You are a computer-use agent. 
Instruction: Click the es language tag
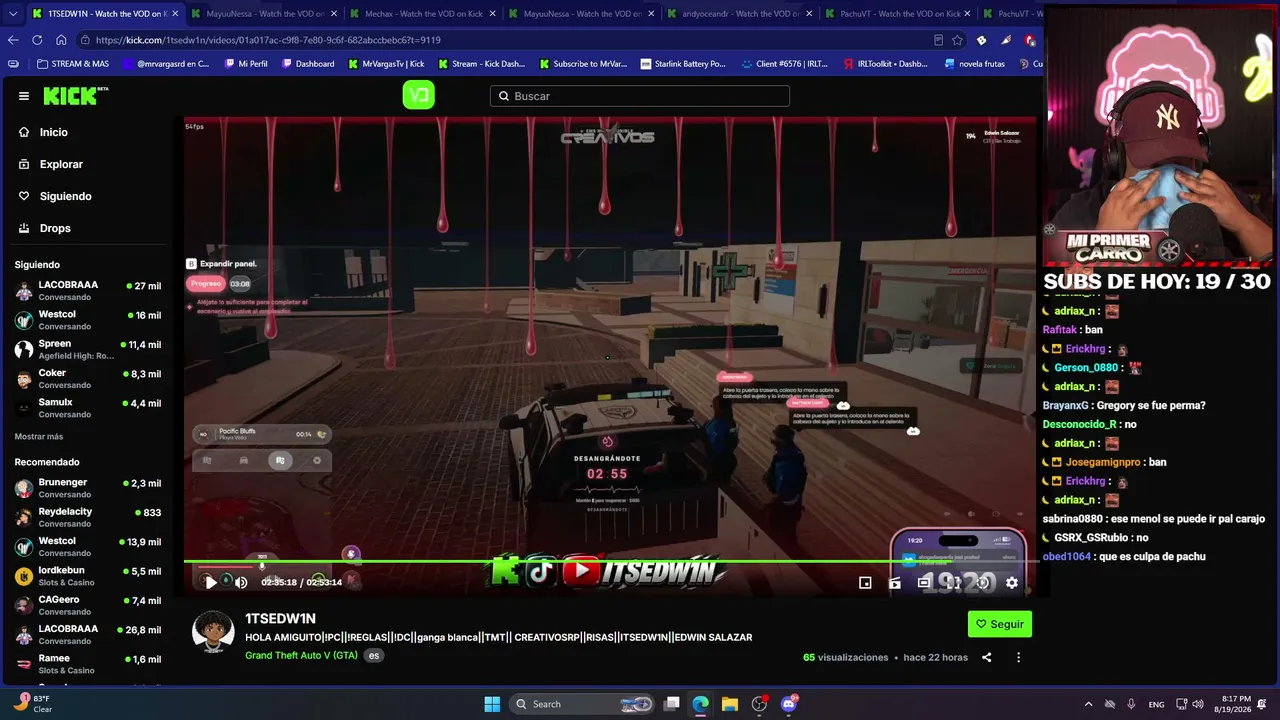(x=374, y=656)
